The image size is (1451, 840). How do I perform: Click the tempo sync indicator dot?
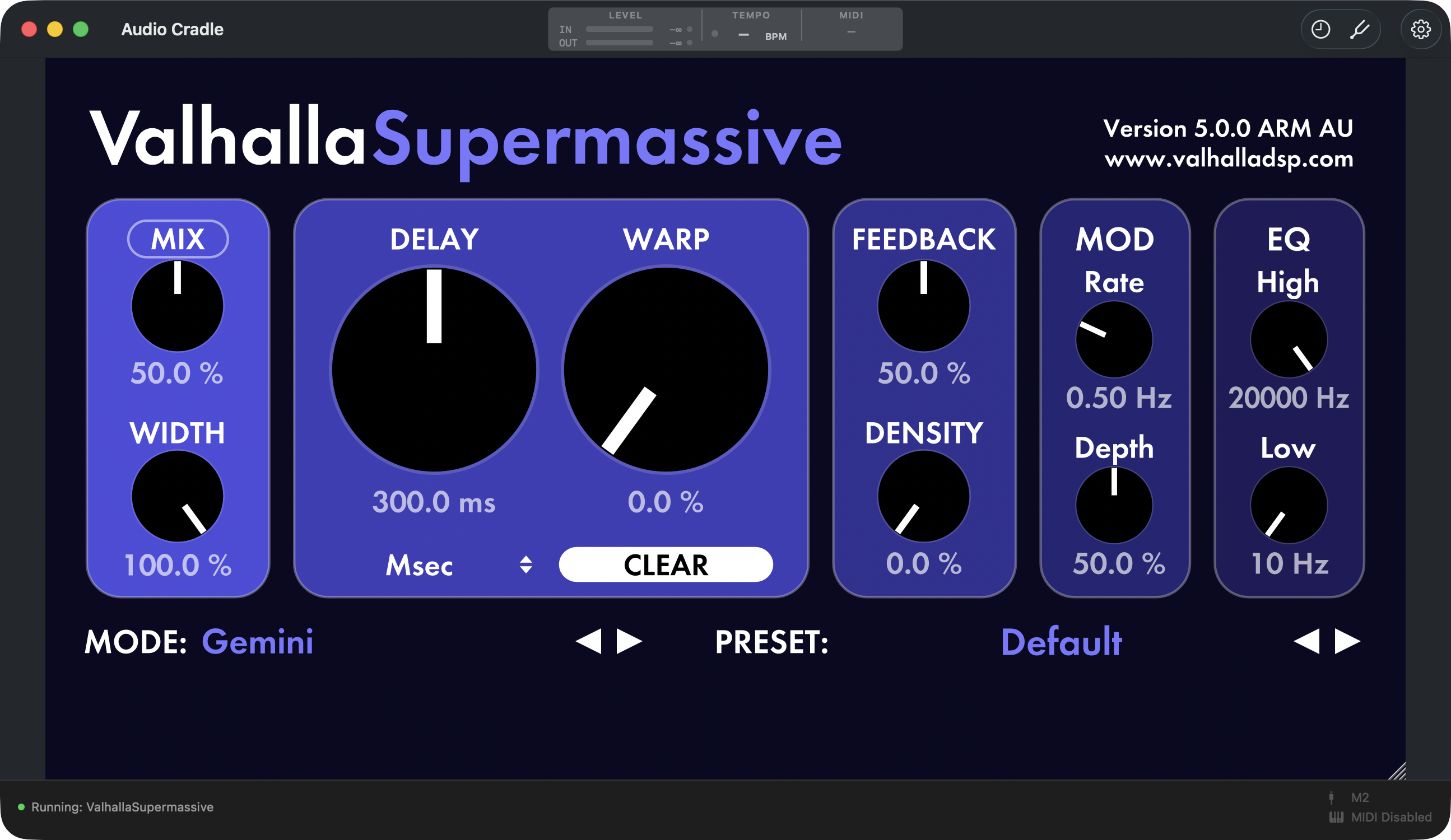[714, 34]
